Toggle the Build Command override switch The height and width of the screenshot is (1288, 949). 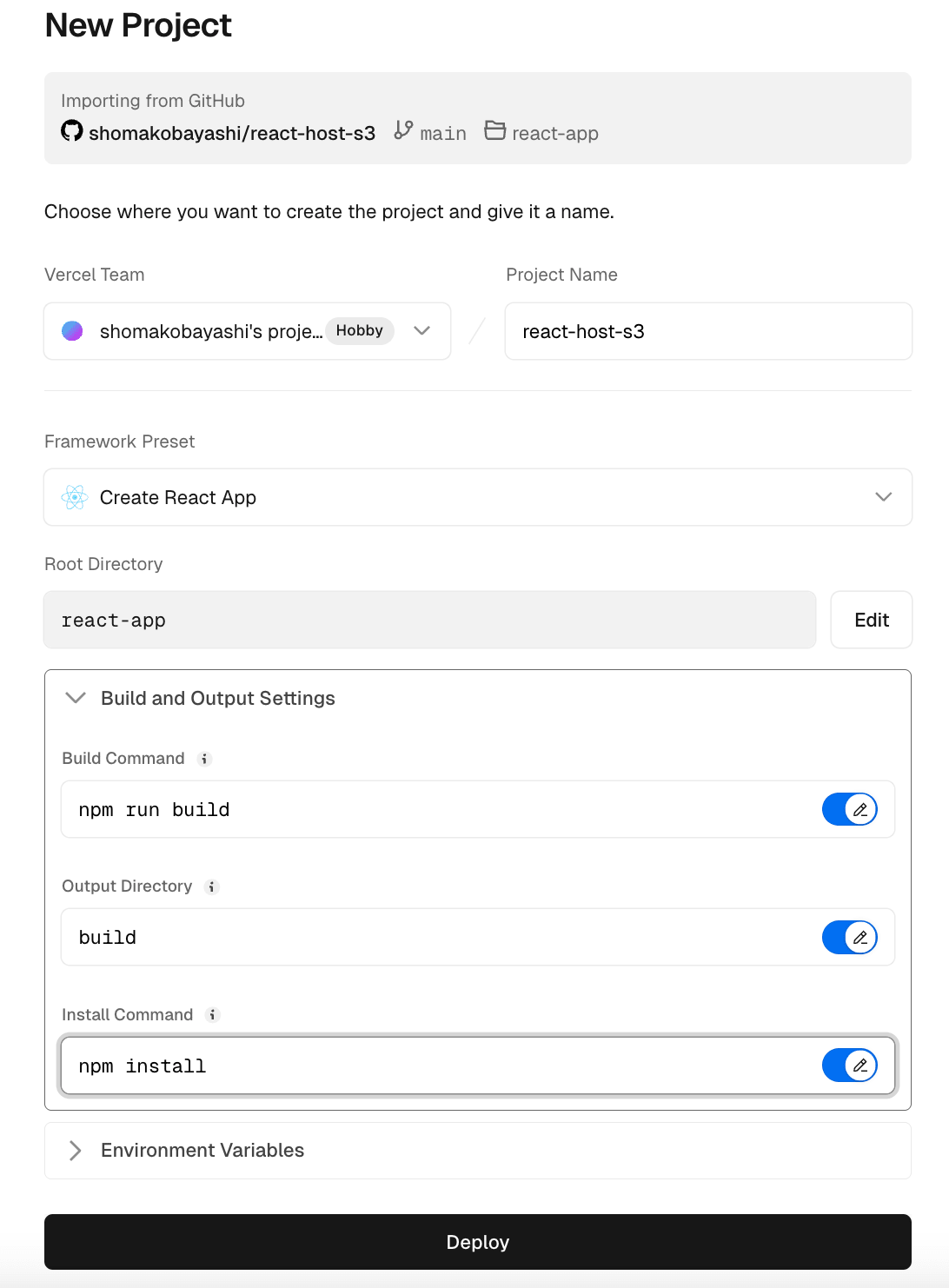[x=850, y=809]
